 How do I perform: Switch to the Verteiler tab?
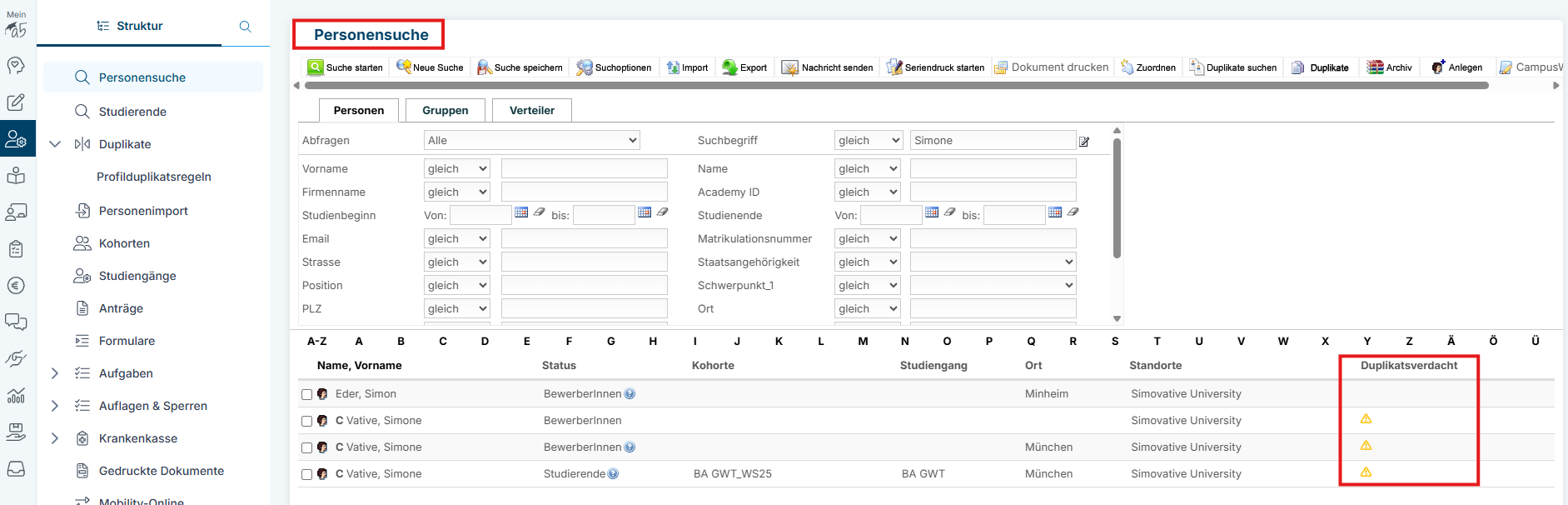(x=531, y=110)
